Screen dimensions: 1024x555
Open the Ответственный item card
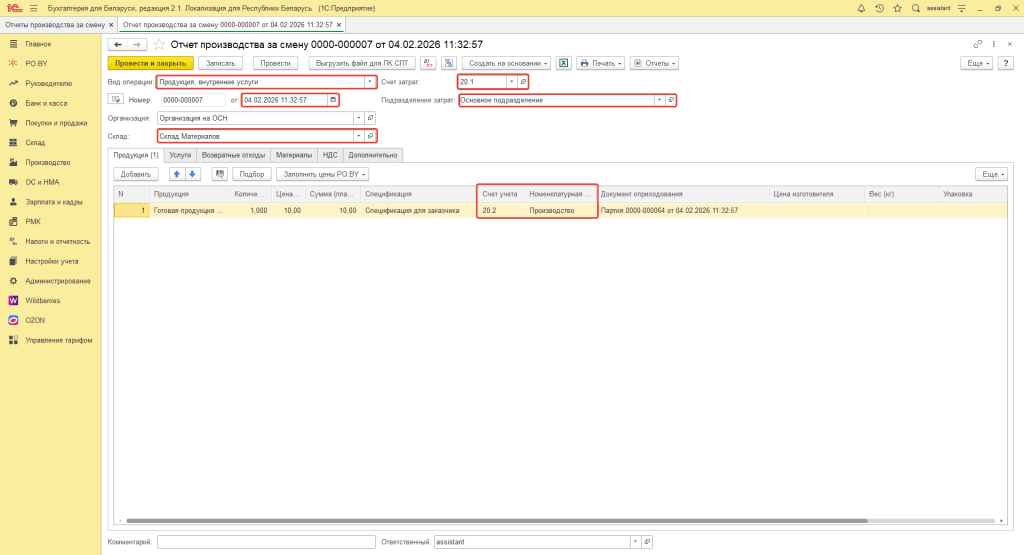pos(647,542)
